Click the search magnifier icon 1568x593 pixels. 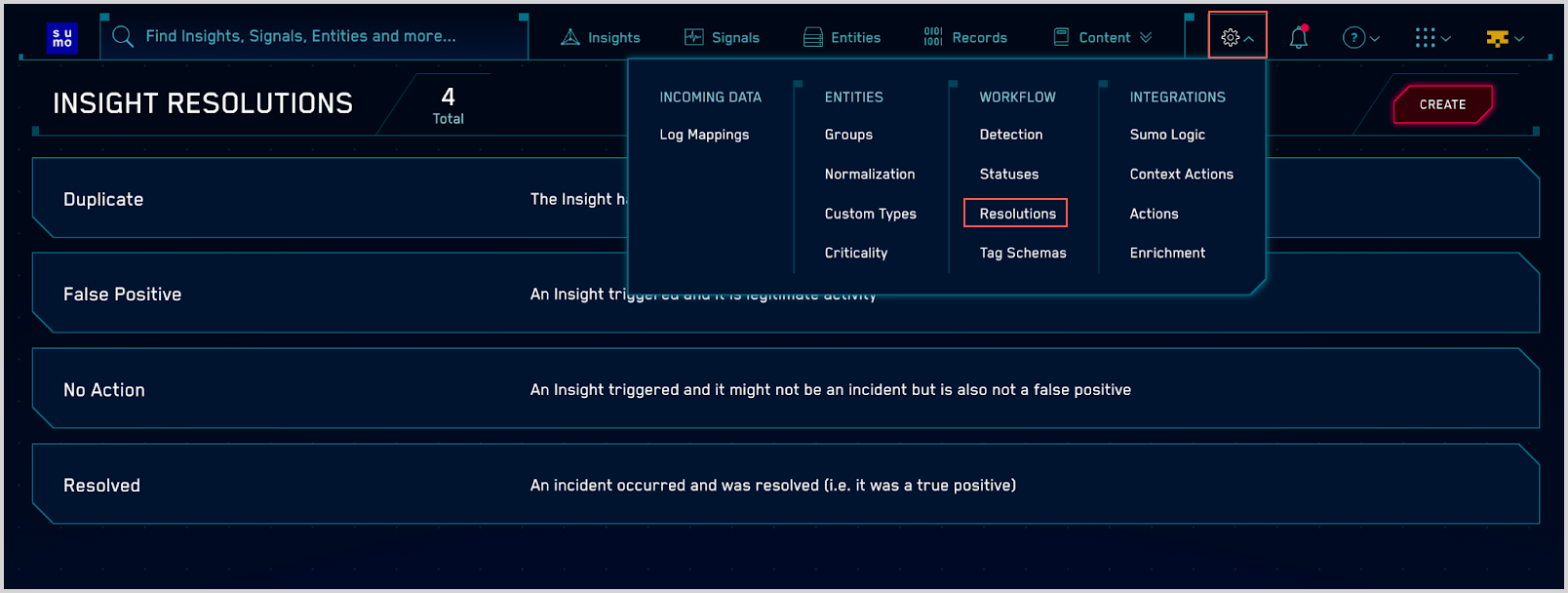tap(123, 37)
